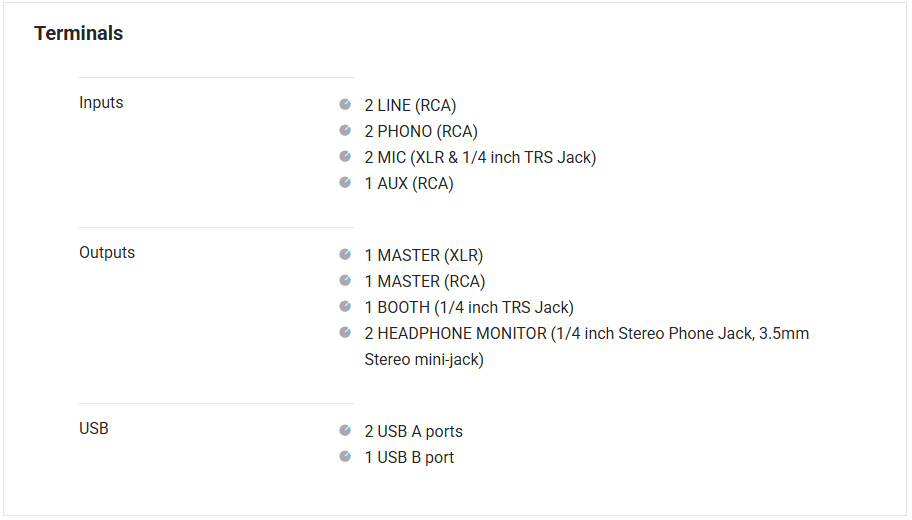Click the bullet icon before 1 BOOTH
This screenshot has height=520, width=912.
(x=345, y=307)
